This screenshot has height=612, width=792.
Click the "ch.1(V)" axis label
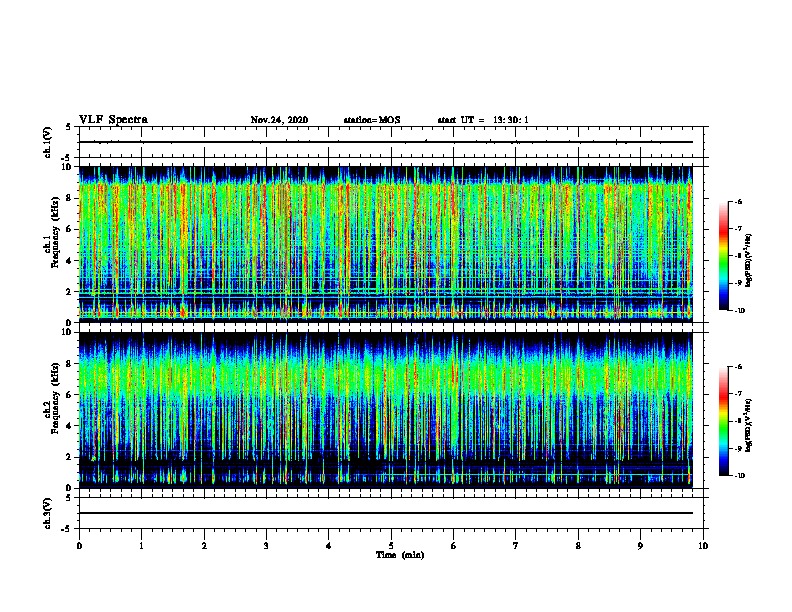(48, 142)
